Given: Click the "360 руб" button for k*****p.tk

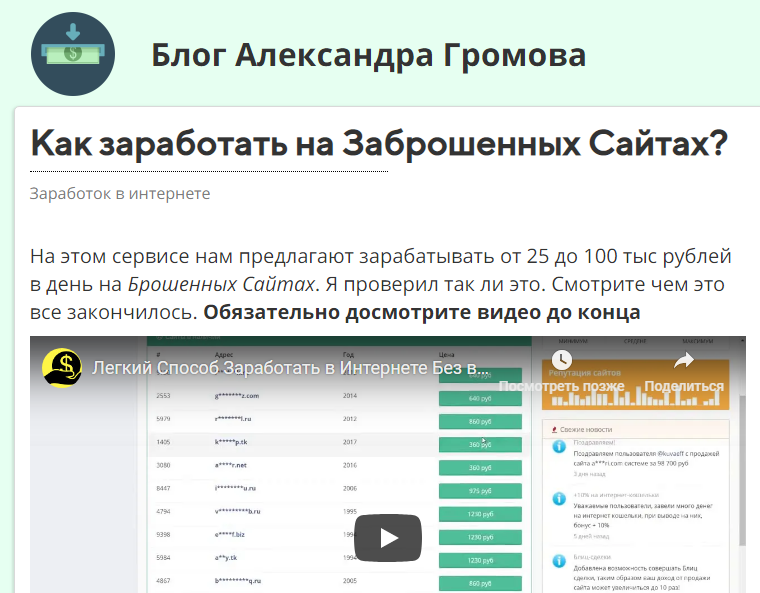Looking at the screenshot, I should [480, 444].
